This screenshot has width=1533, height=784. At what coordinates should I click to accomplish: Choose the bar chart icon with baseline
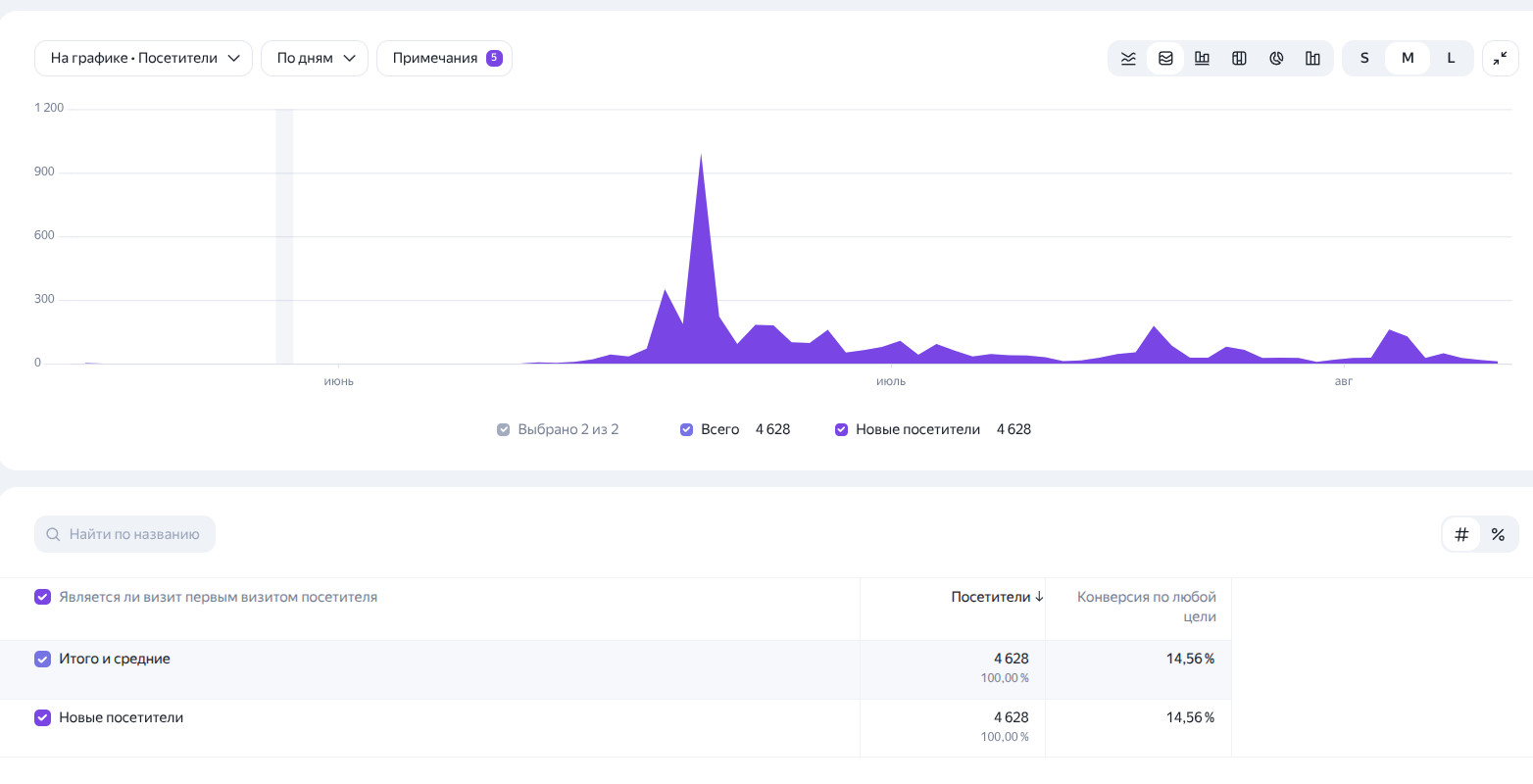click(x=1202, y=58)
